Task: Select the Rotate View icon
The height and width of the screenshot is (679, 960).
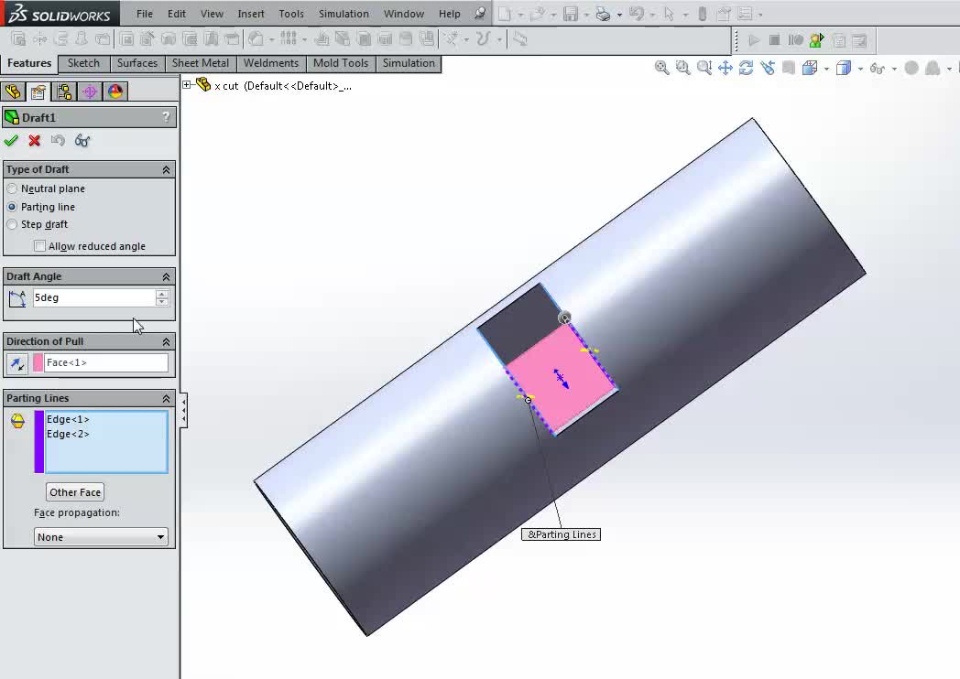Action: 746,67
